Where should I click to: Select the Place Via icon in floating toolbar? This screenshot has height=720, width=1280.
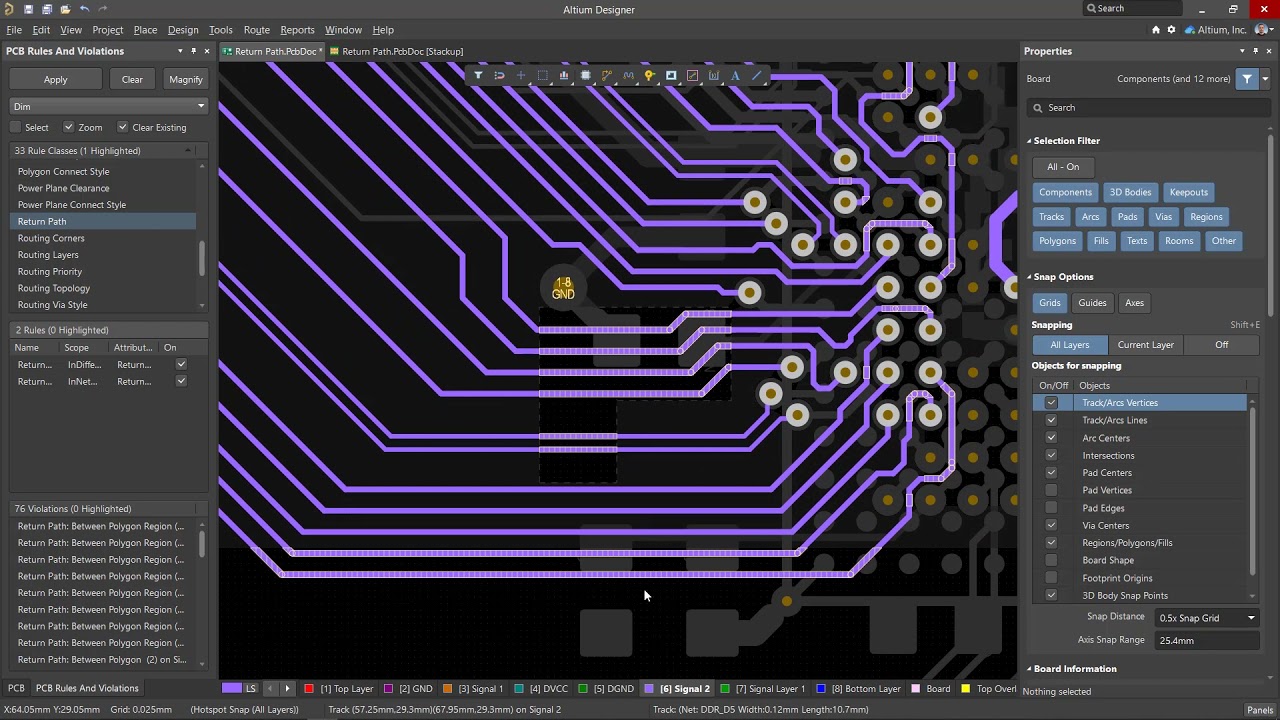tap(649, 75)
